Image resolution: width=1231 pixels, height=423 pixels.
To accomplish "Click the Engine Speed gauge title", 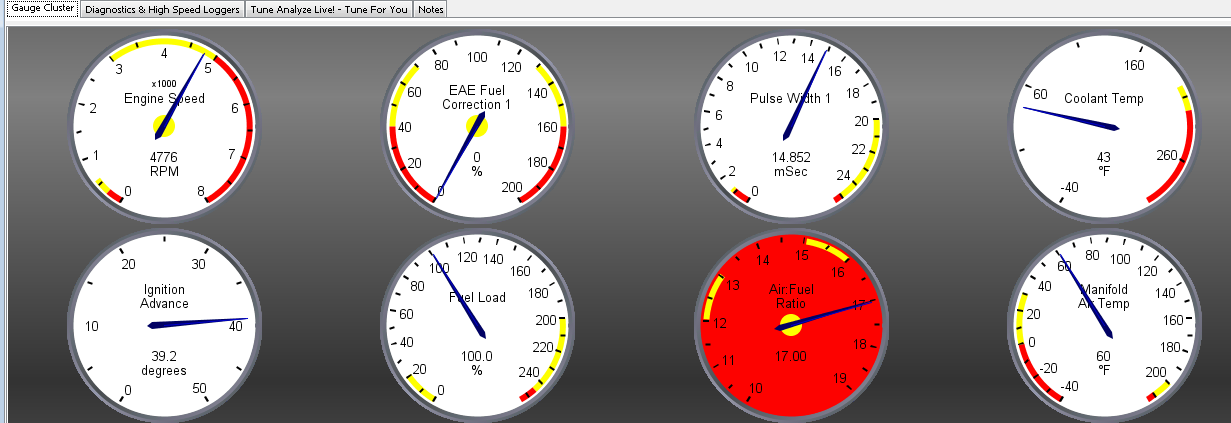I will coord(164,98).
